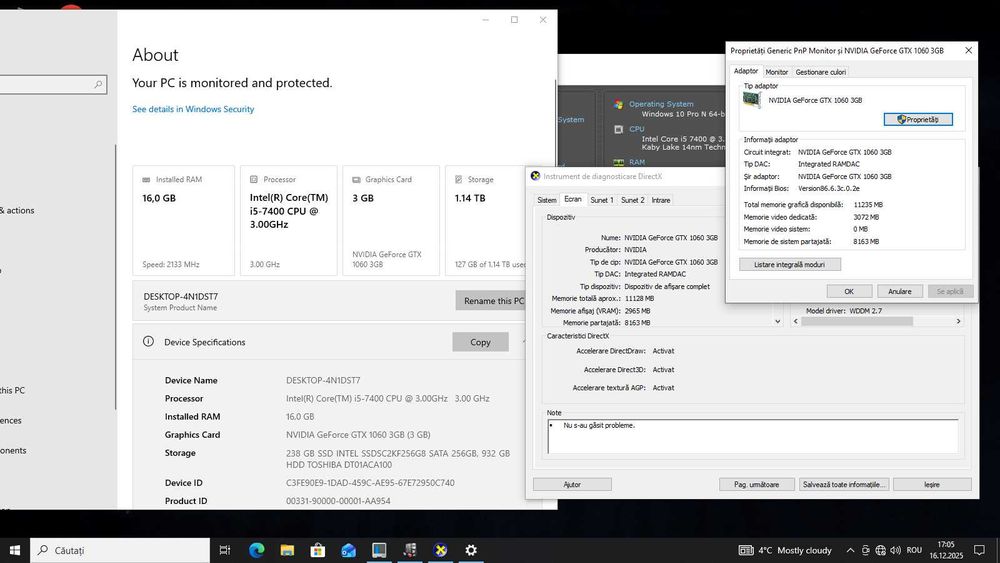Click the Settings sidebar vertical scrollbar
This screenshot has width=1000, height=563.
click(x=115, y=277)
